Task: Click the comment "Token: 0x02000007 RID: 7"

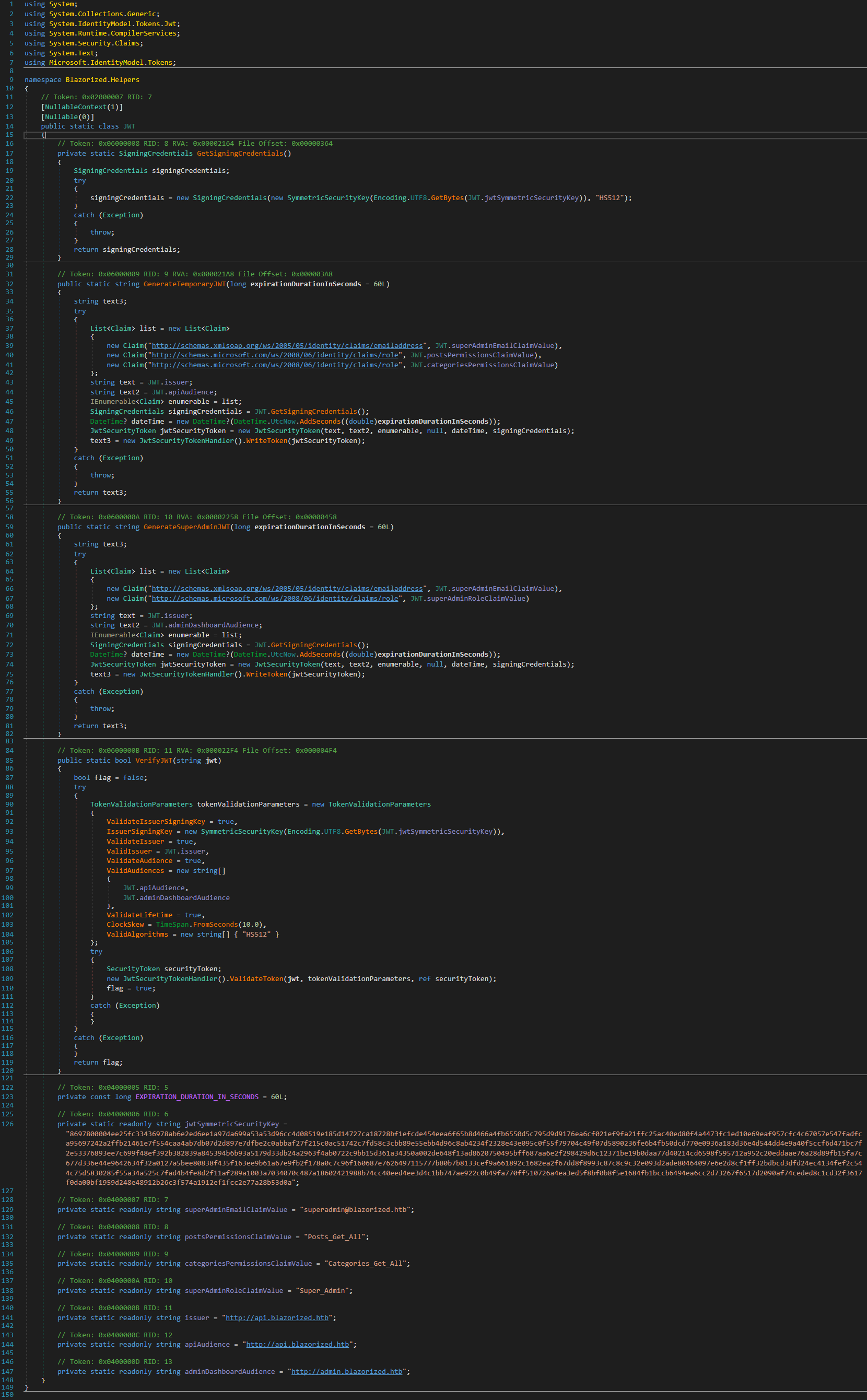Action: click(96, 97)
